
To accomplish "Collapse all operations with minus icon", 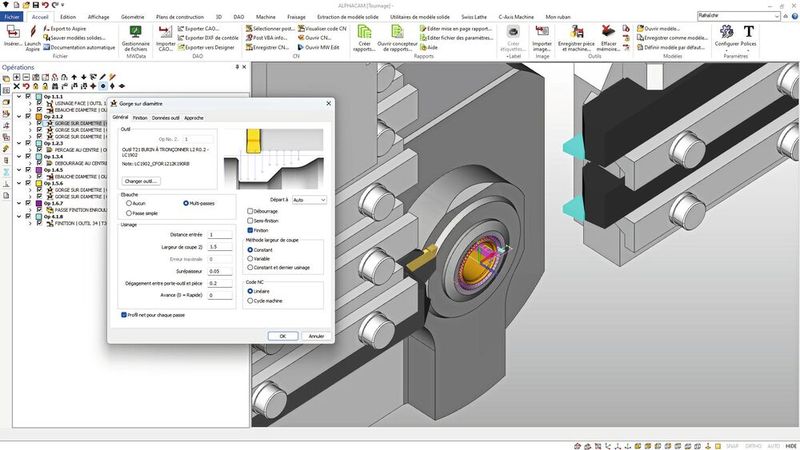I will click(x=26, y=77).
